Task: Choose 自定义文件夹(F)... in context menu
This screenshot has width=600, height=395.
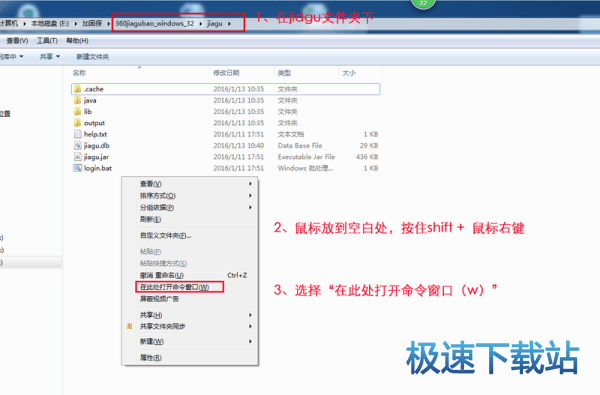Action: click(166, 235)
